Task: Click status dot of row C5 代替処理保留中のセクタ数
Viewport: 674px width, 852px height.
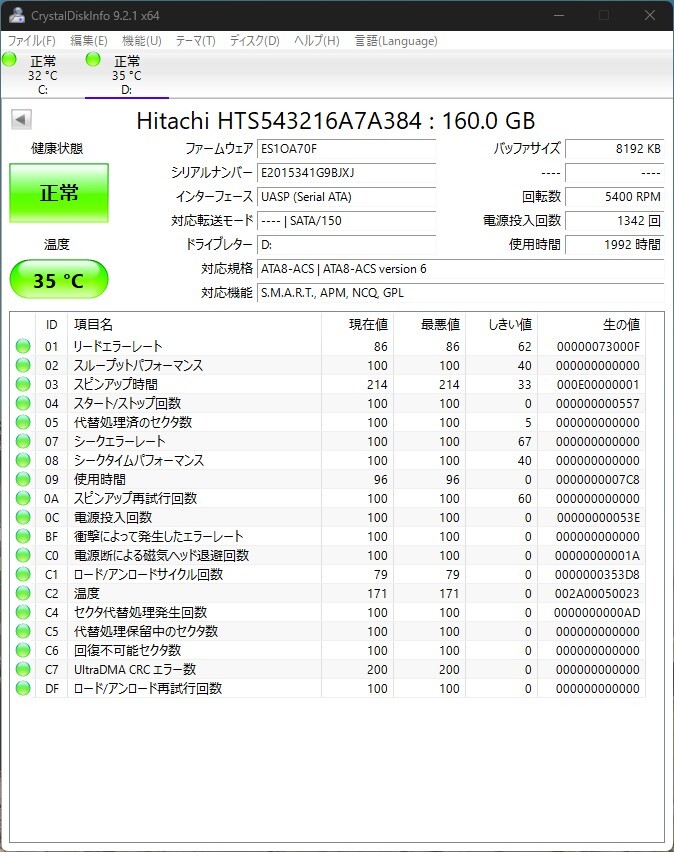Action: 23,631
